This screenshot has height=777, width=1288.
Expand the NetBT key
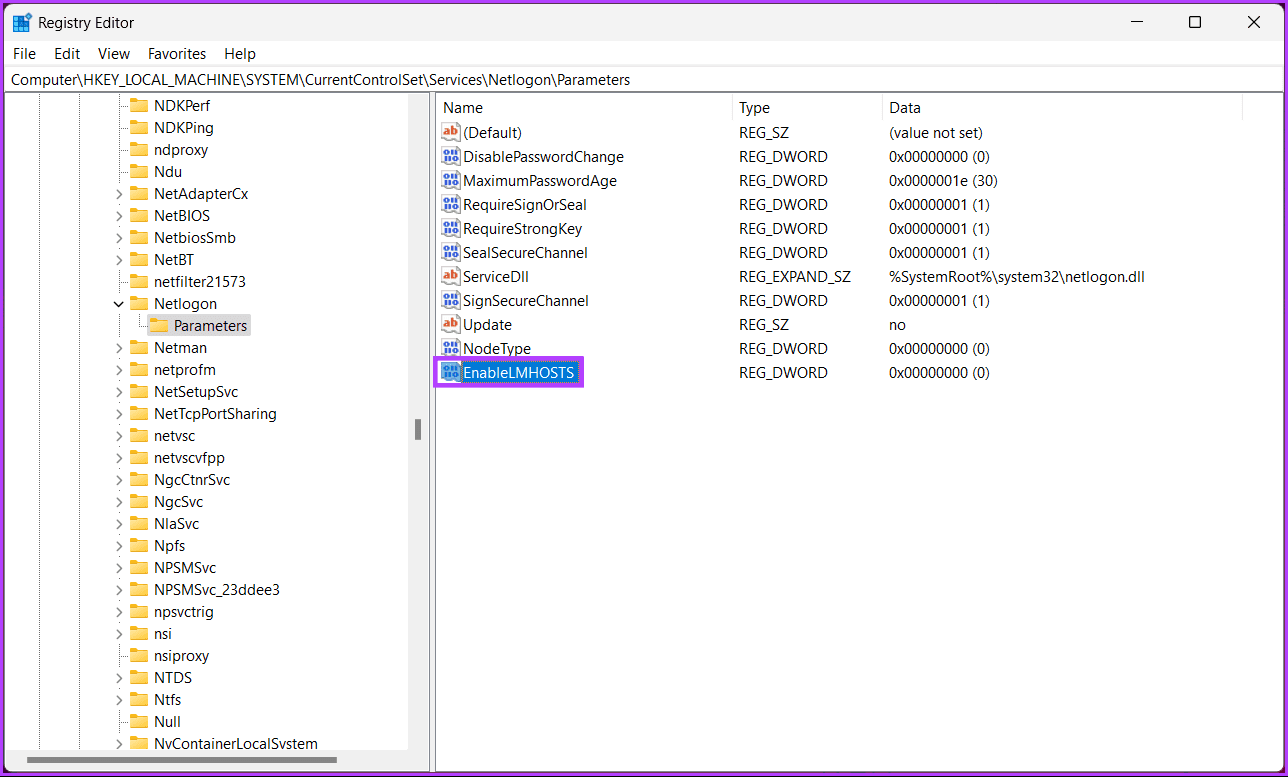(119, 259)
